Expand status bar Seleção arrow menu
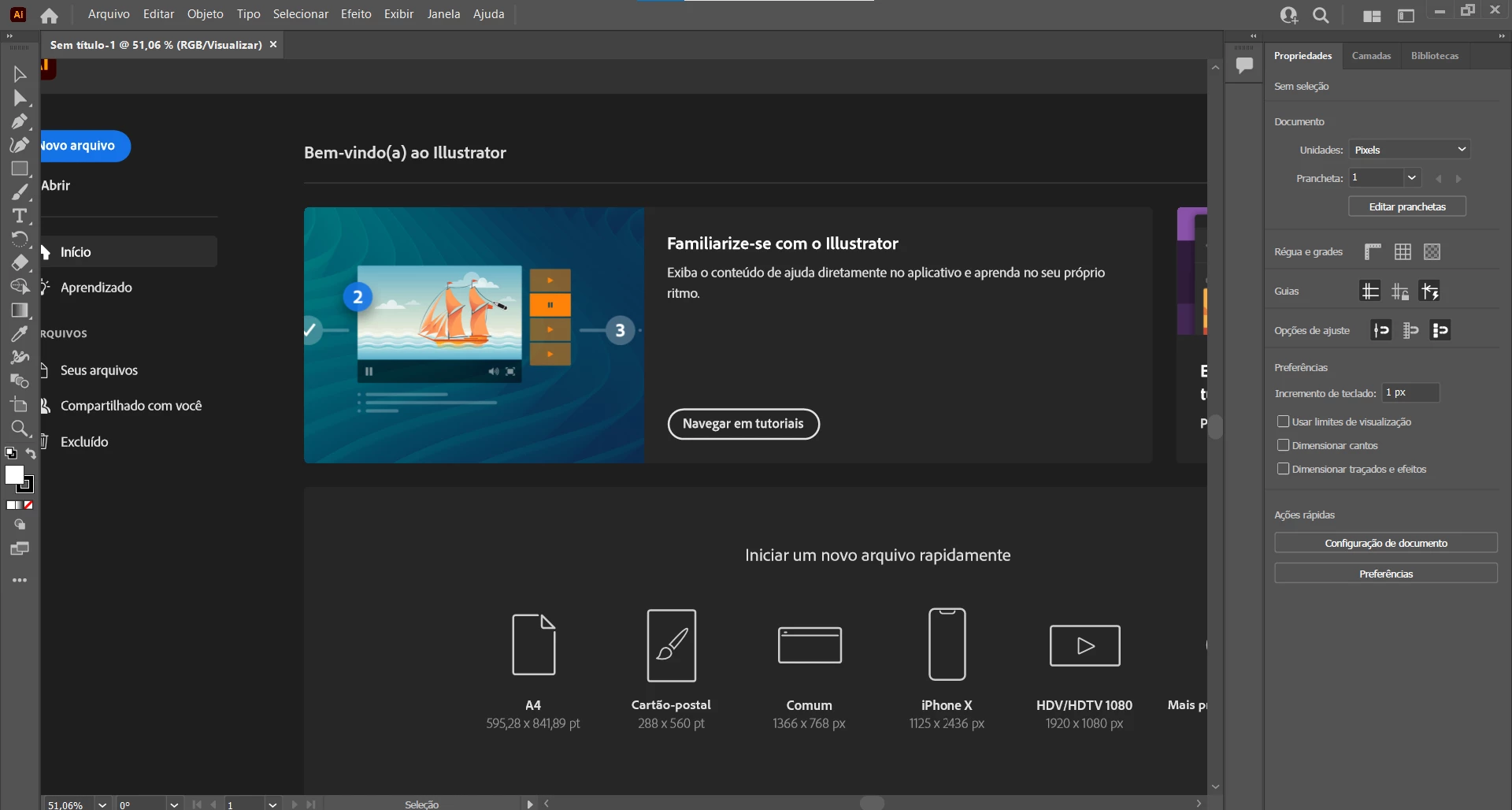The height and width of the screenshot is (810, 1512). 529,804
